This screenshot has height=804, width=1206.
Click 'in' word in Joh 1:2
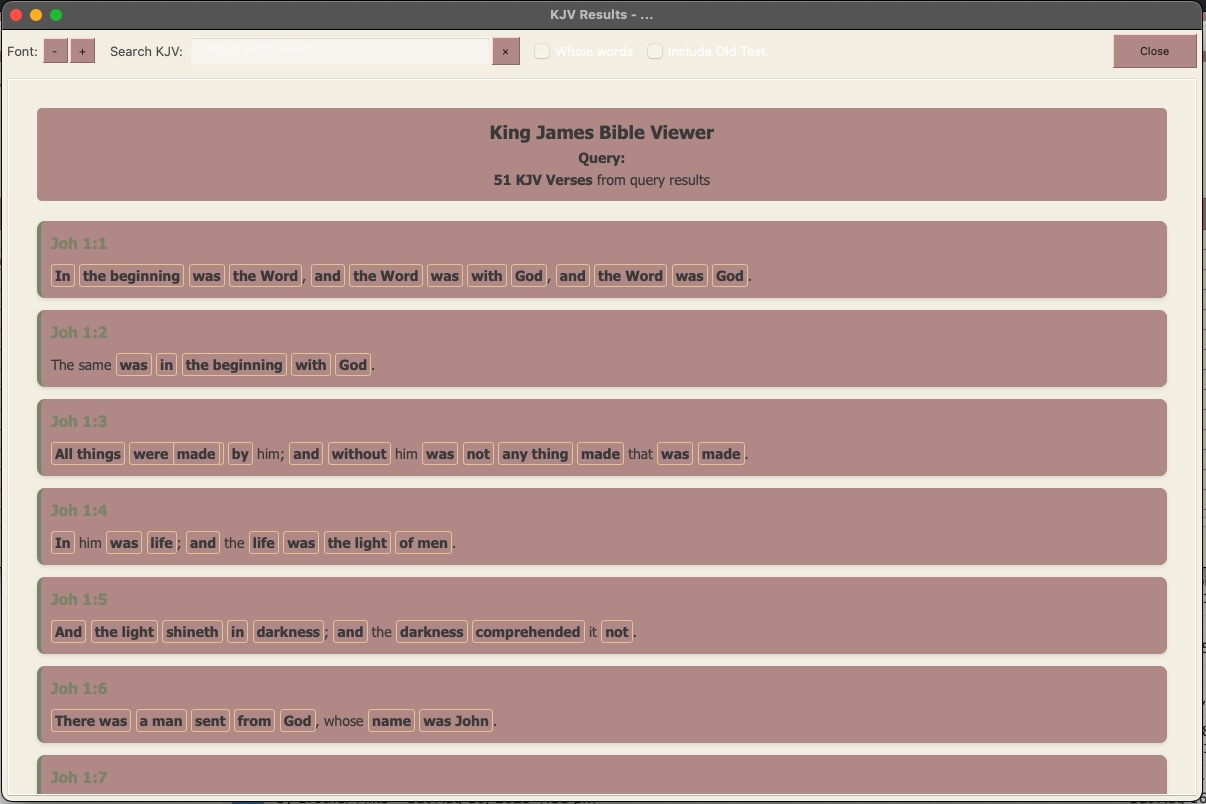click(166, 365)
